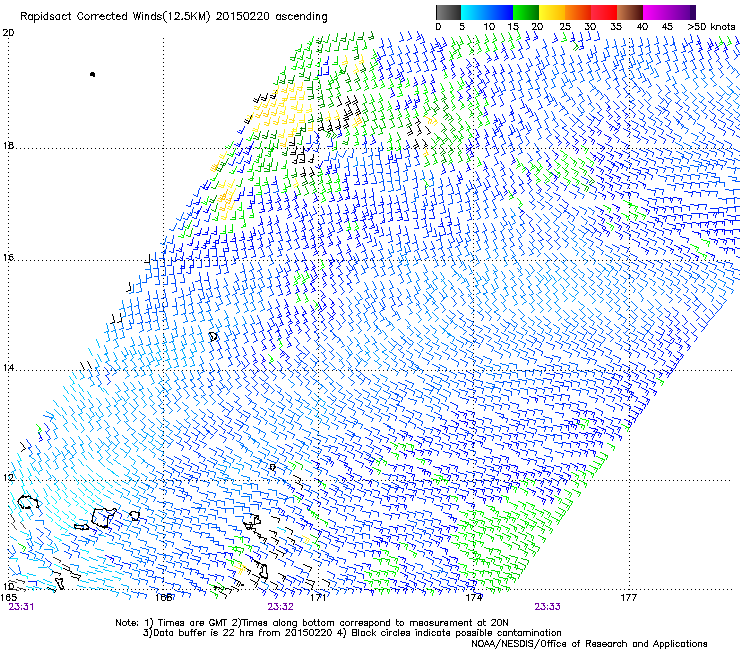Image resolution: width=740 pixels, height=650 pixels.
Task: Click the green 15–20 knots legend segment
Action: pos(526,12)
